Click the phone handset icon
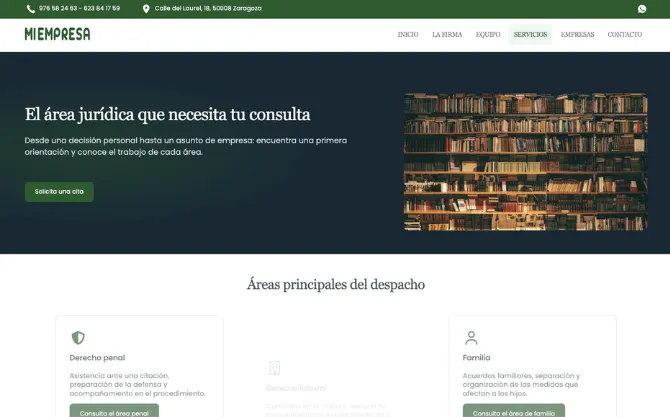Image resolution: width=670 pixels, height=417 pixels. pyautogui.click(x=31, y=9)
